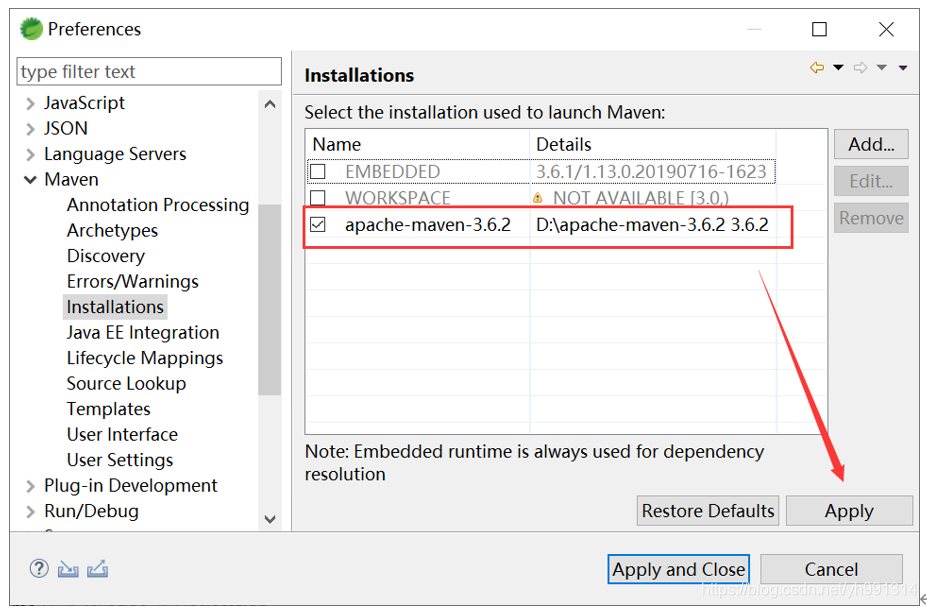Click the WORKSPACE warning icon

tap(537, 198)
